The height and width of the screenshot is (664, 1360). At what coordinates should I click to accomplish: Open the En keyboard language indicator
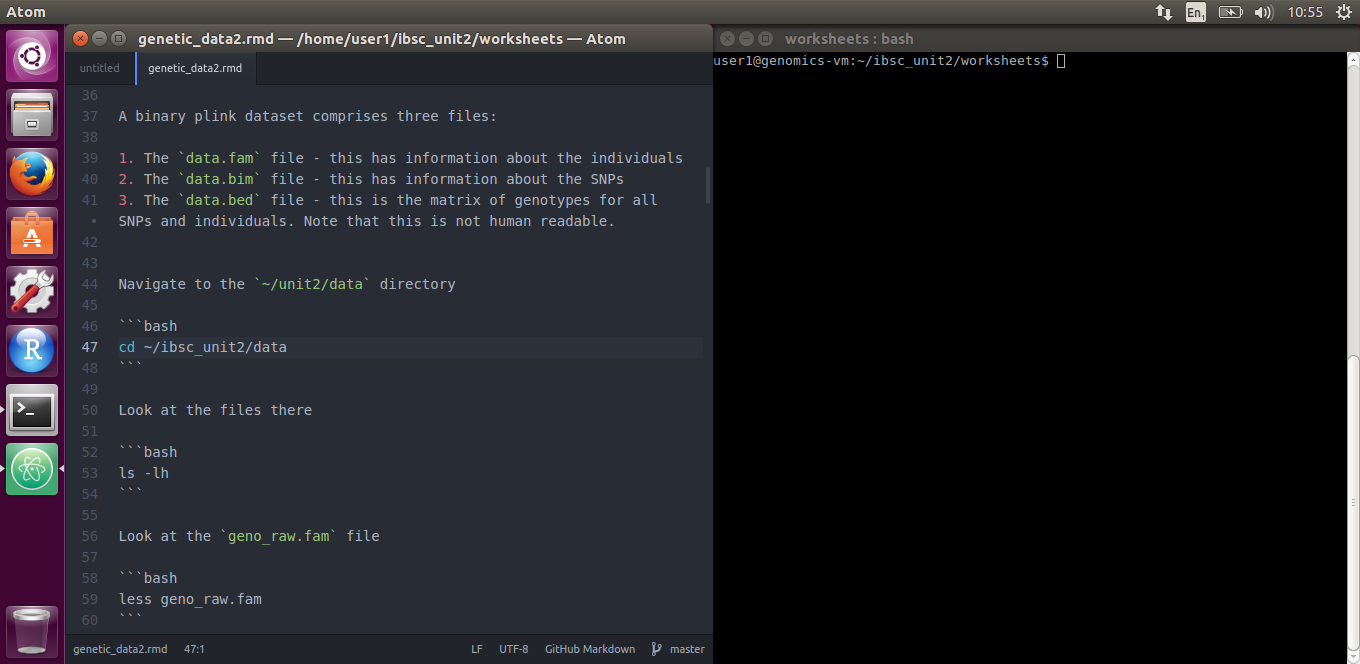pyautogui.click(x=1195, y=12)
